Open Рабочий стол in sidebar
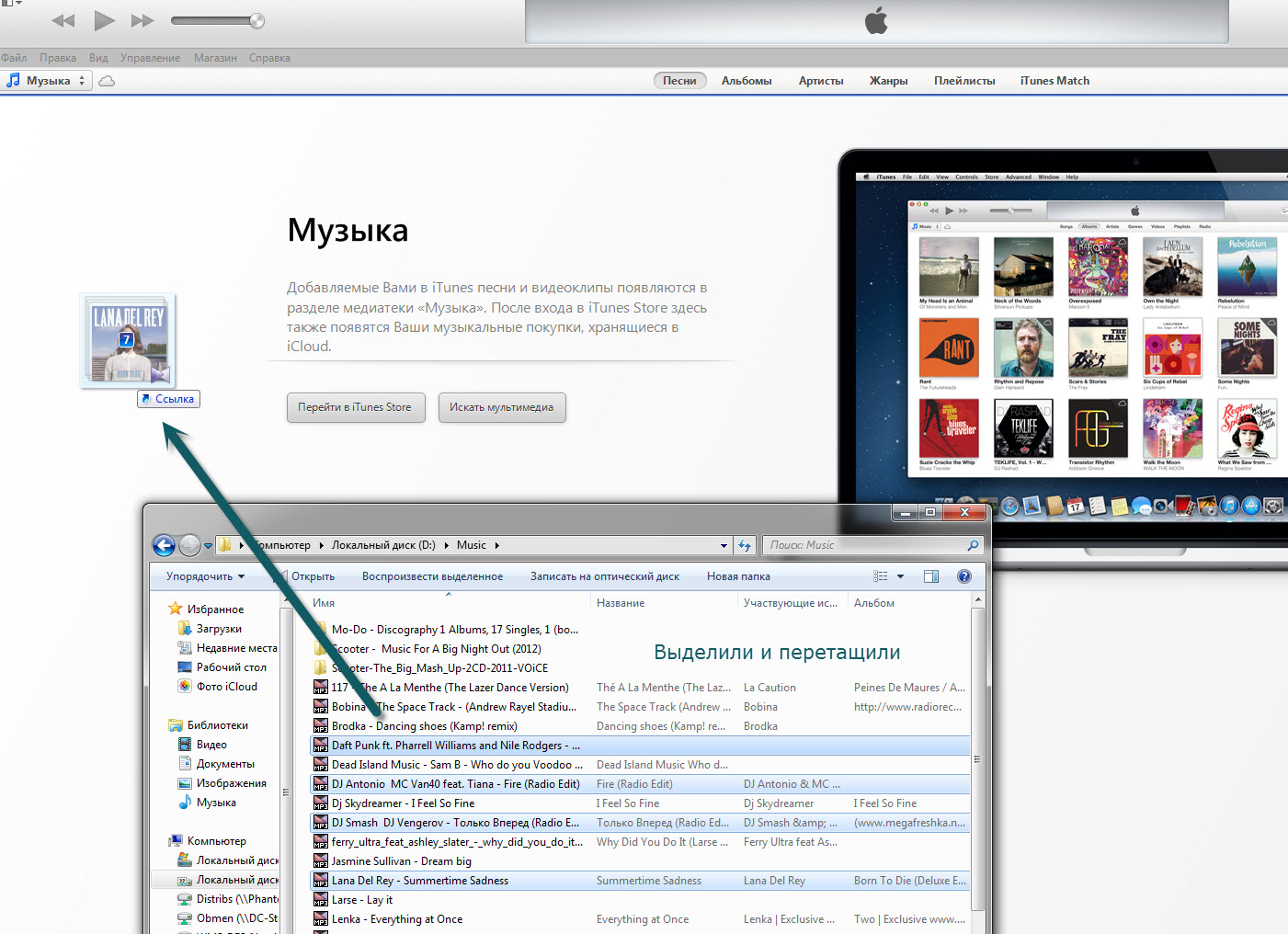The image size is (1288, 934). click(x=222, y=667)
